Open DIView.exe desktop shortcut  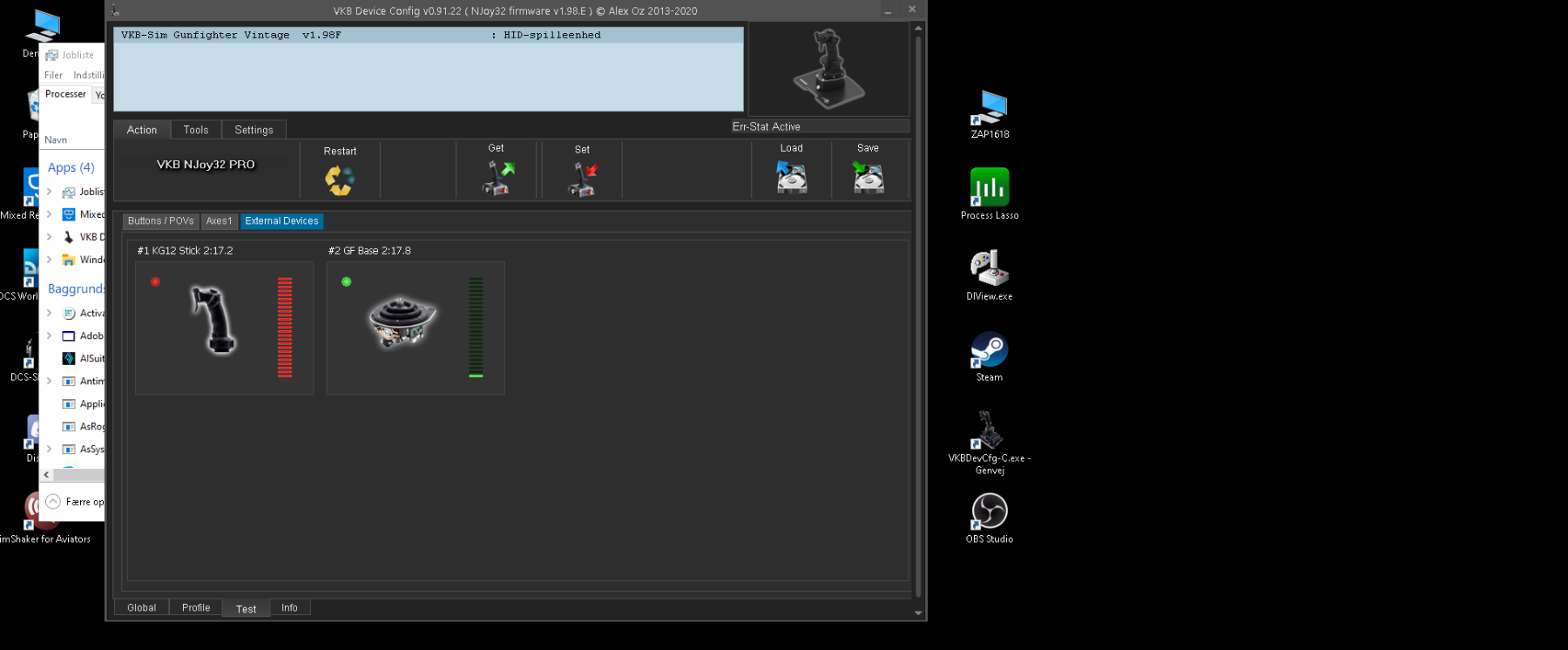coord(989,269)
